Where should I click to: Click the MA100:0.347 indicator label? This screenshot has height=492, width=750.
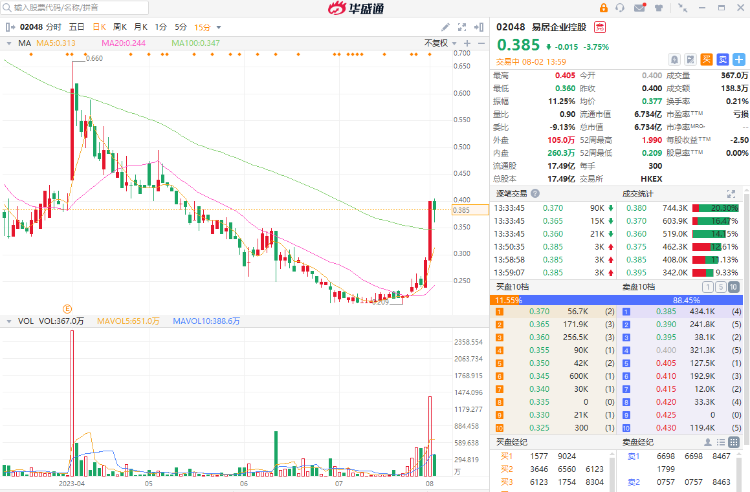tap(196, 44)
